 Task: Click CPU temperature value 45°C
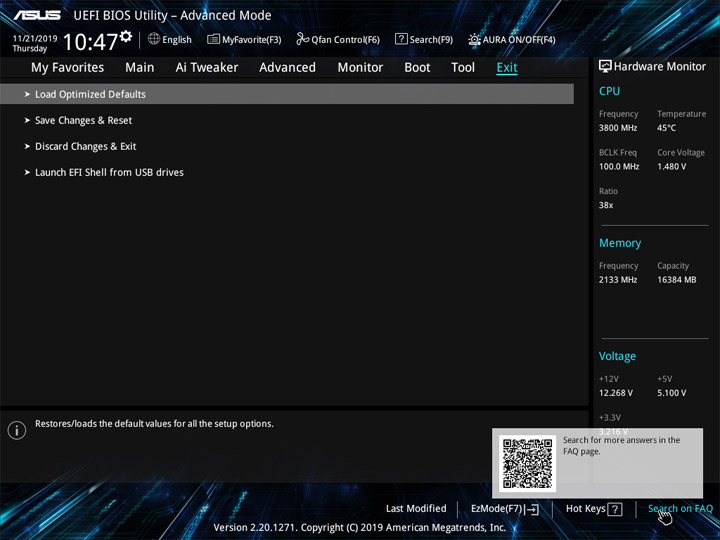(x=666, y=128)
